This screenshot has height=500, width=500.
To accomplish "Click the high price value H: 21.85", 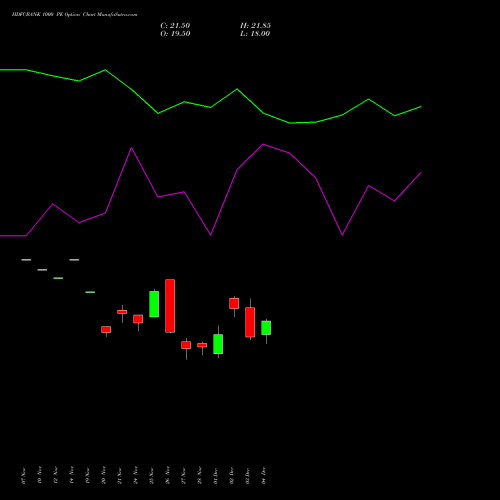I will (x=255, y=26).
